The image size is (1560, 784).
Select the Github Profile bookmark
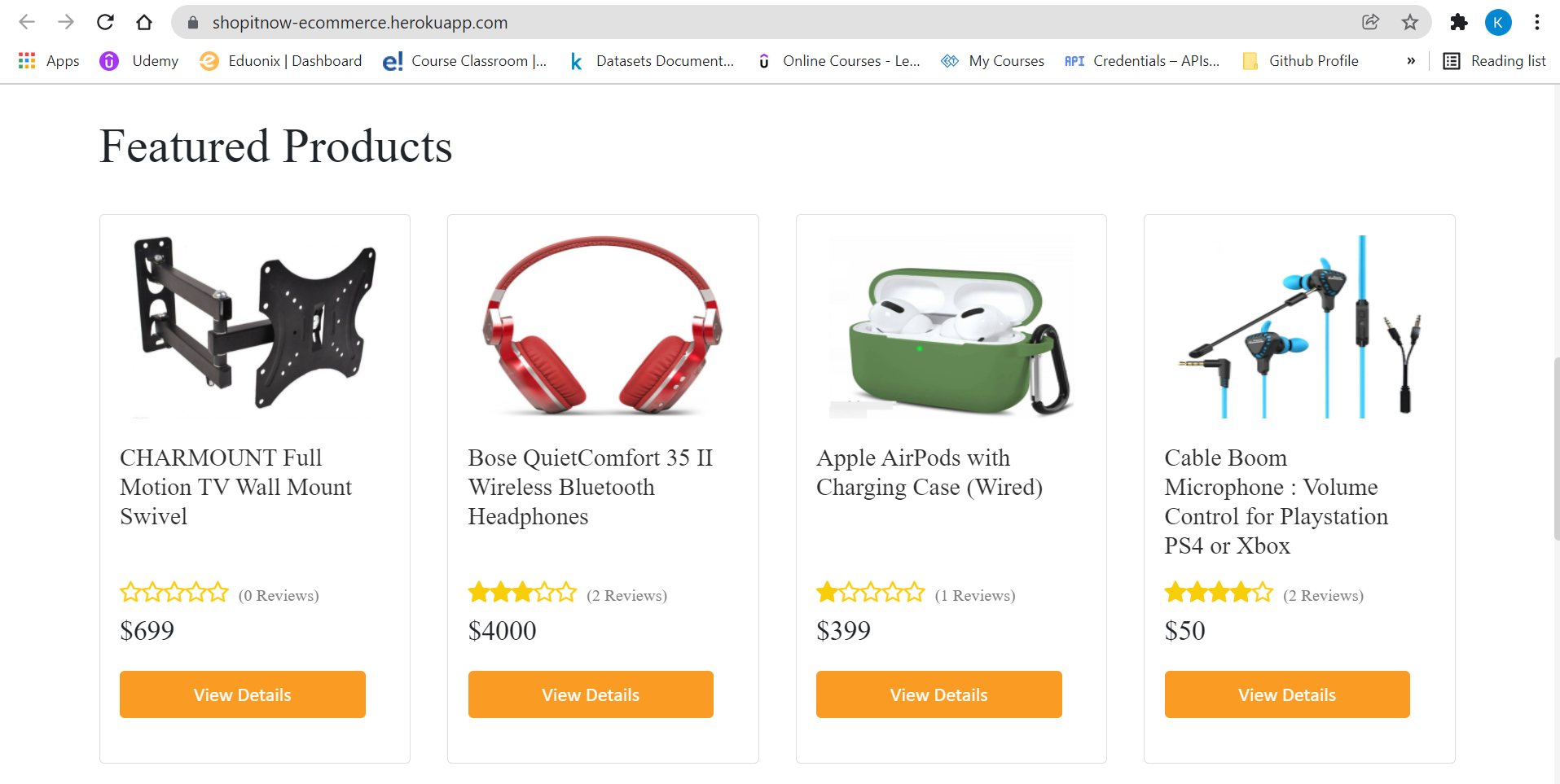(x=1301, y=60)
